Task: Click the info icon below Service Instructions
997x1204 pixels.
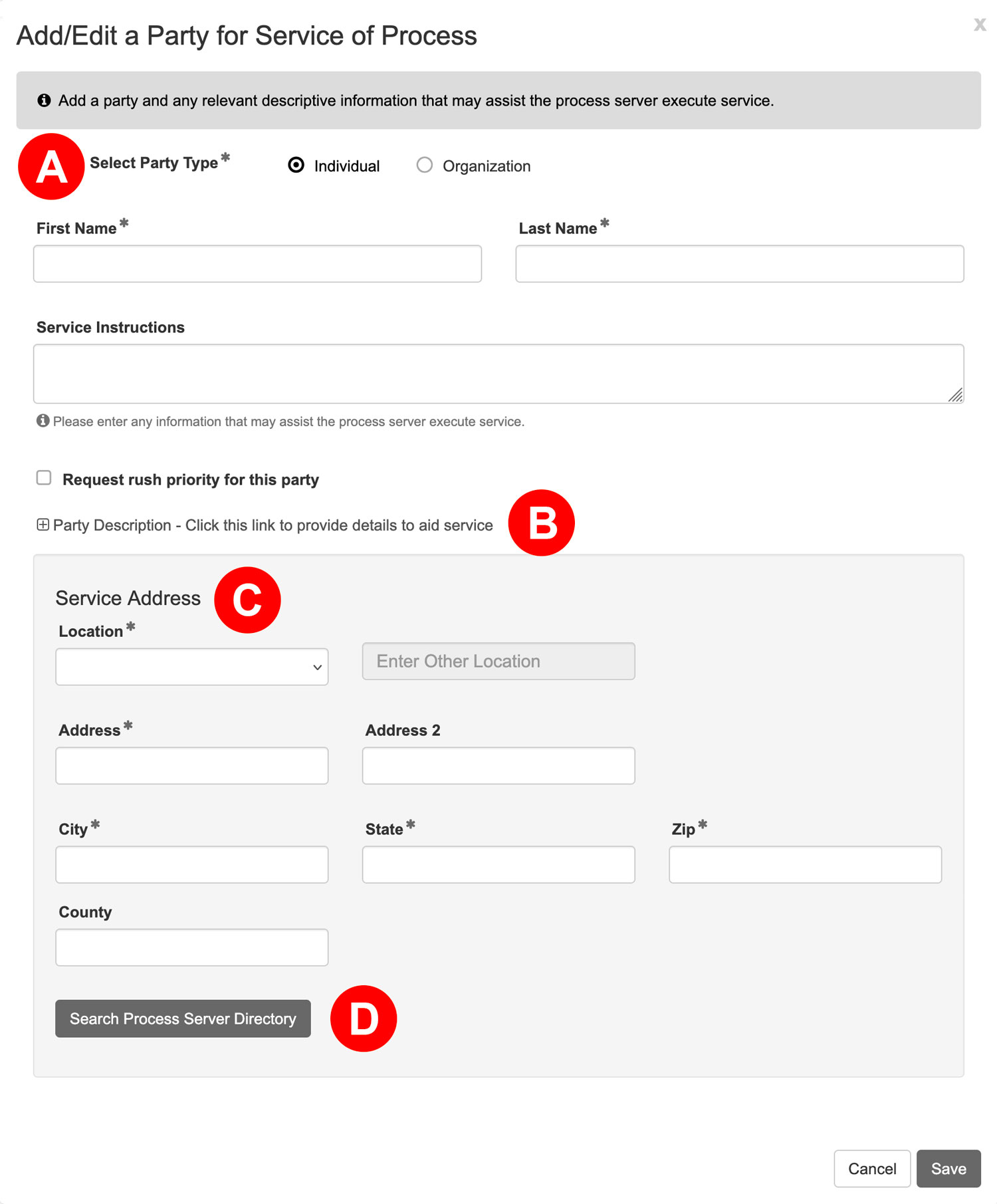Action: (43, 421)
